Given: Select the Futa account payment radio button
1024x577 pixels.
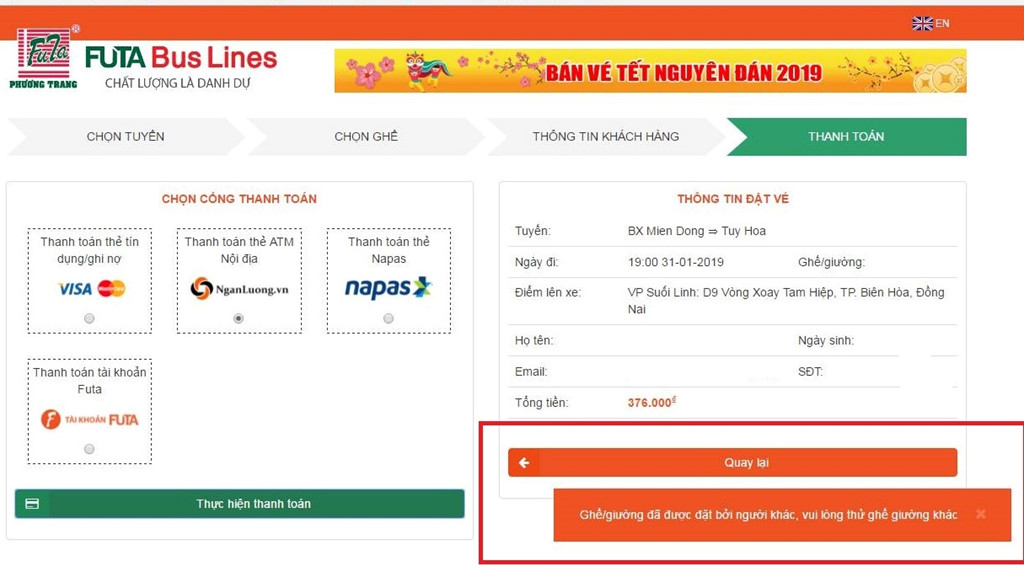Looking at the screenshot, I should (x=89, y=449).
